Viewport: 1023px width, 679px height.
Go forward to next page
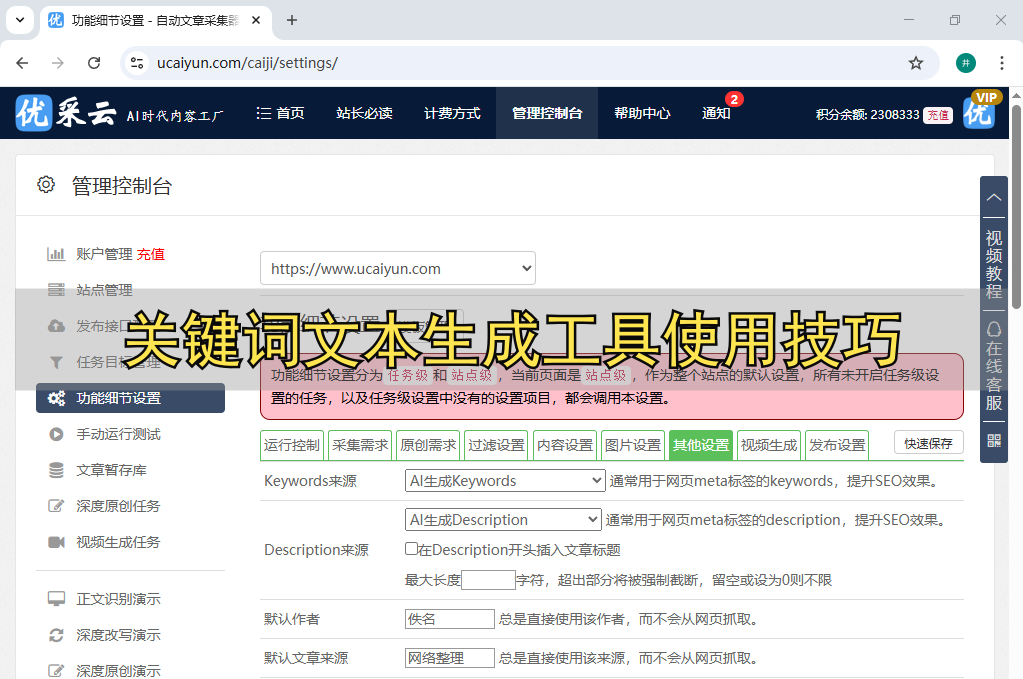[58, 63]
